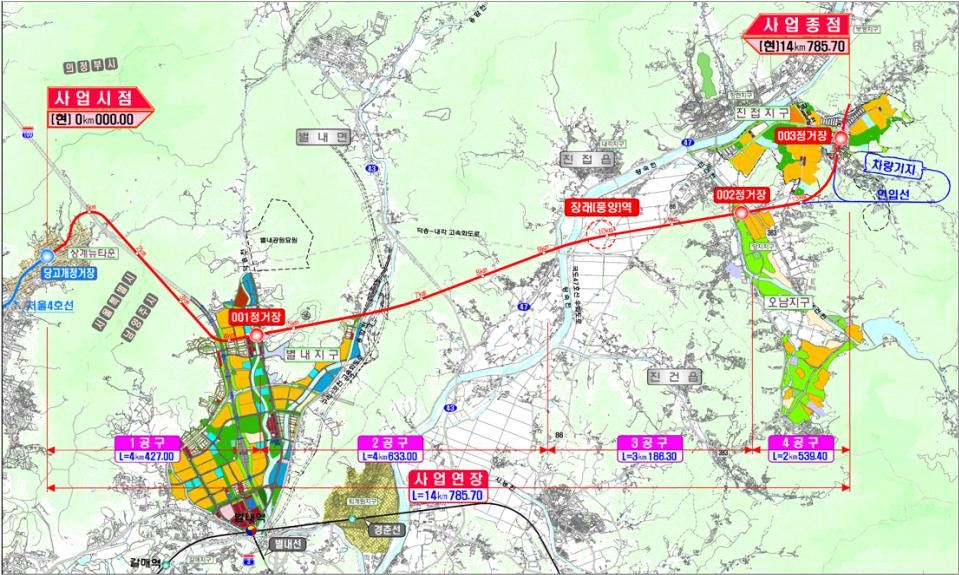The height and width of the screenshot is (575, 959).
Task: Click the 001정거장 station circle marker
Action: [257, 336]
